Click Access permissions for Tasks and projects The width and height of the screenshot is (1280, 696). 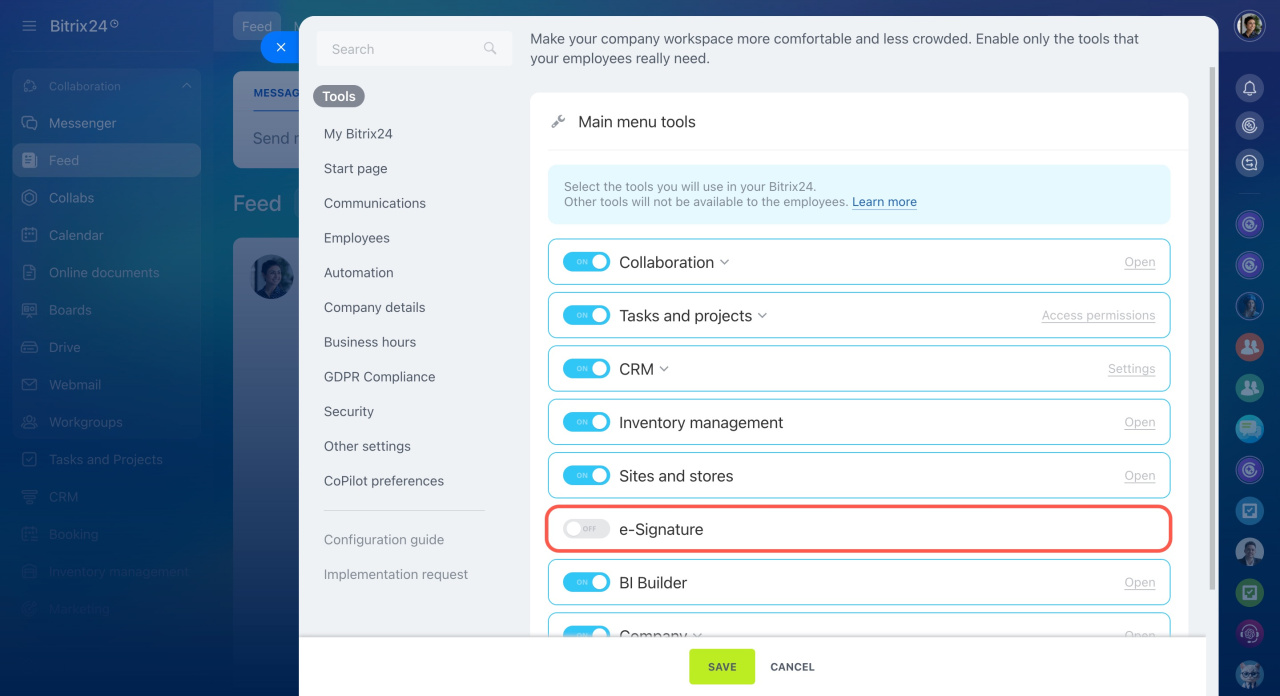[1098, 315]
